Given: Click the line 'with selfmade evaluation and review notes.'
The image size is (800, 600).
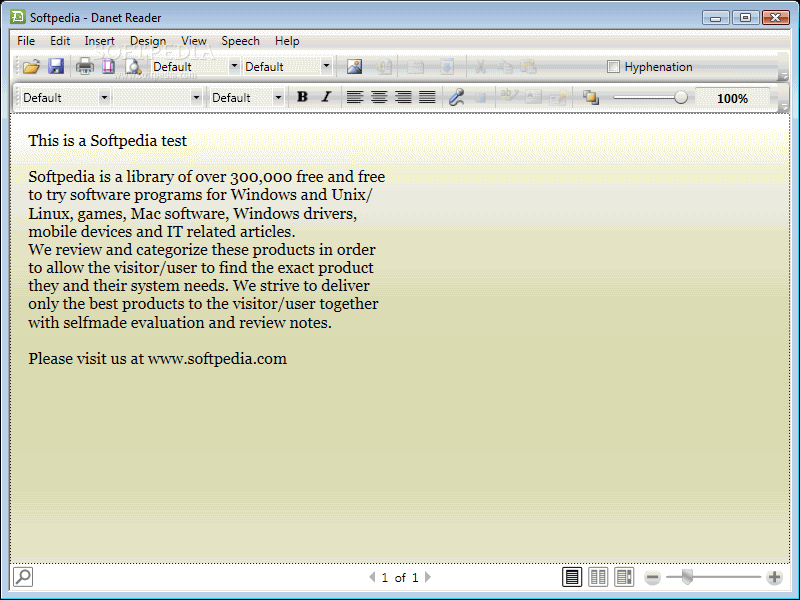Looking at the screenshot, I should click(180, 322).
